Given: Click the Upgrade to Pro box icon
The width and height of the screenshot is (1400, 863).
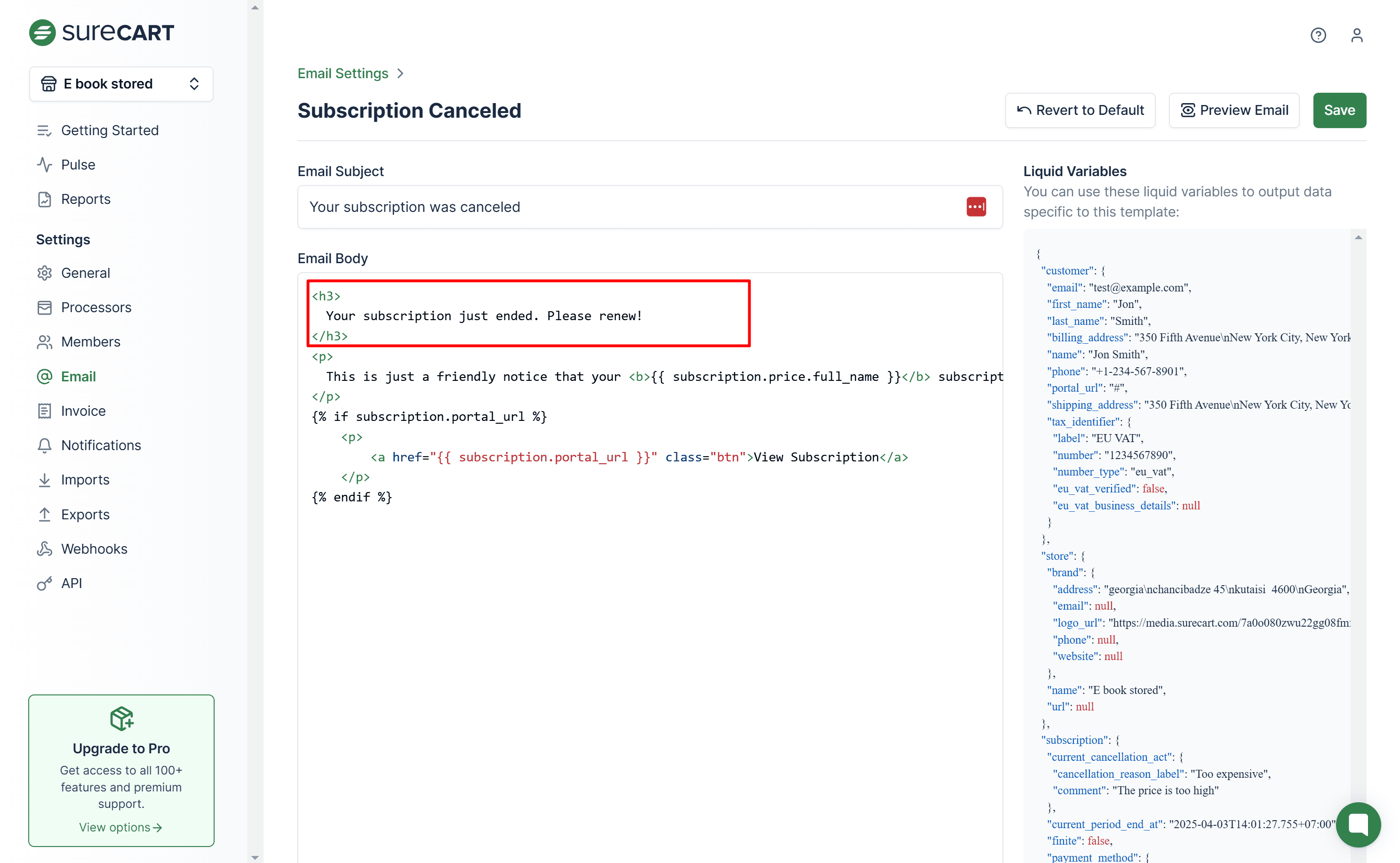Looking at the screenshot, I should pos(121,718).
